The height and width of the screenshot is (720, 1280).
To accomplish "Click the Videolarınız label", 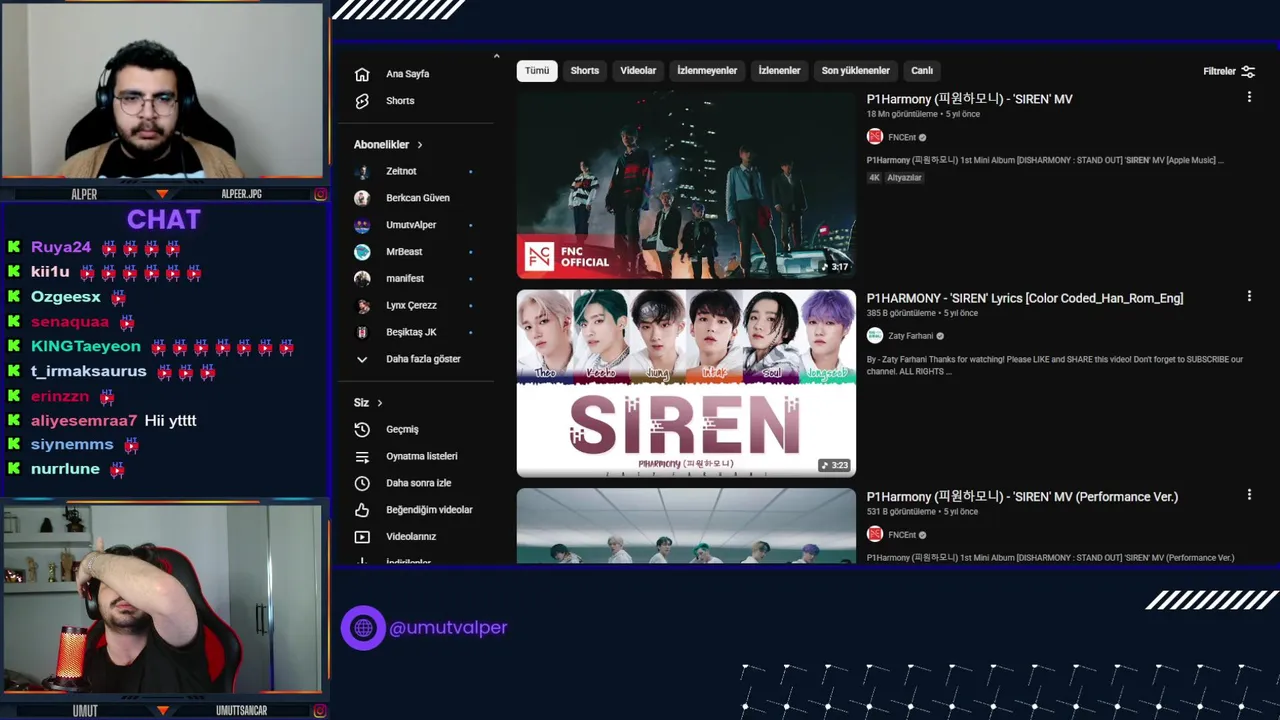I will pyautogui.click(x=411, y=537).
